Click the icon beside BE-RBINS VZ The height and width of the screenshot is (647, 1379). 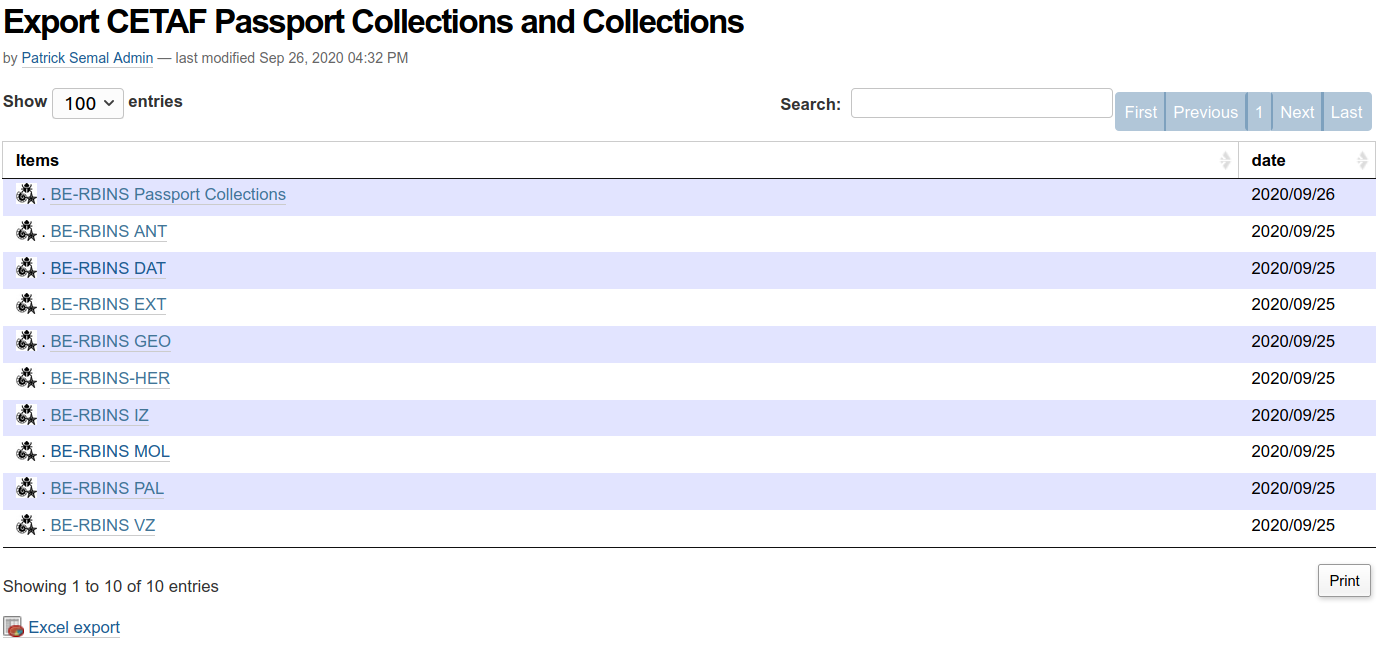click(27, 525)
